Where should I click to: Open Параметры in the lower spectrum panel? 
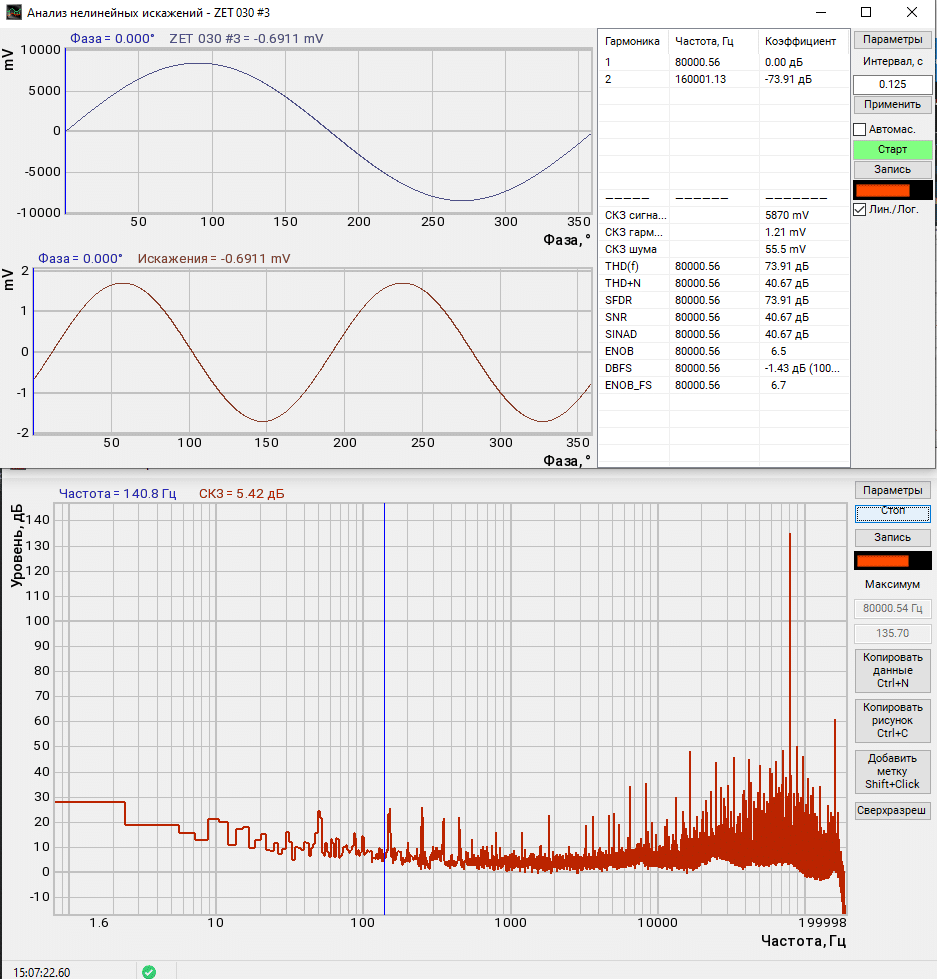[892, 490]
